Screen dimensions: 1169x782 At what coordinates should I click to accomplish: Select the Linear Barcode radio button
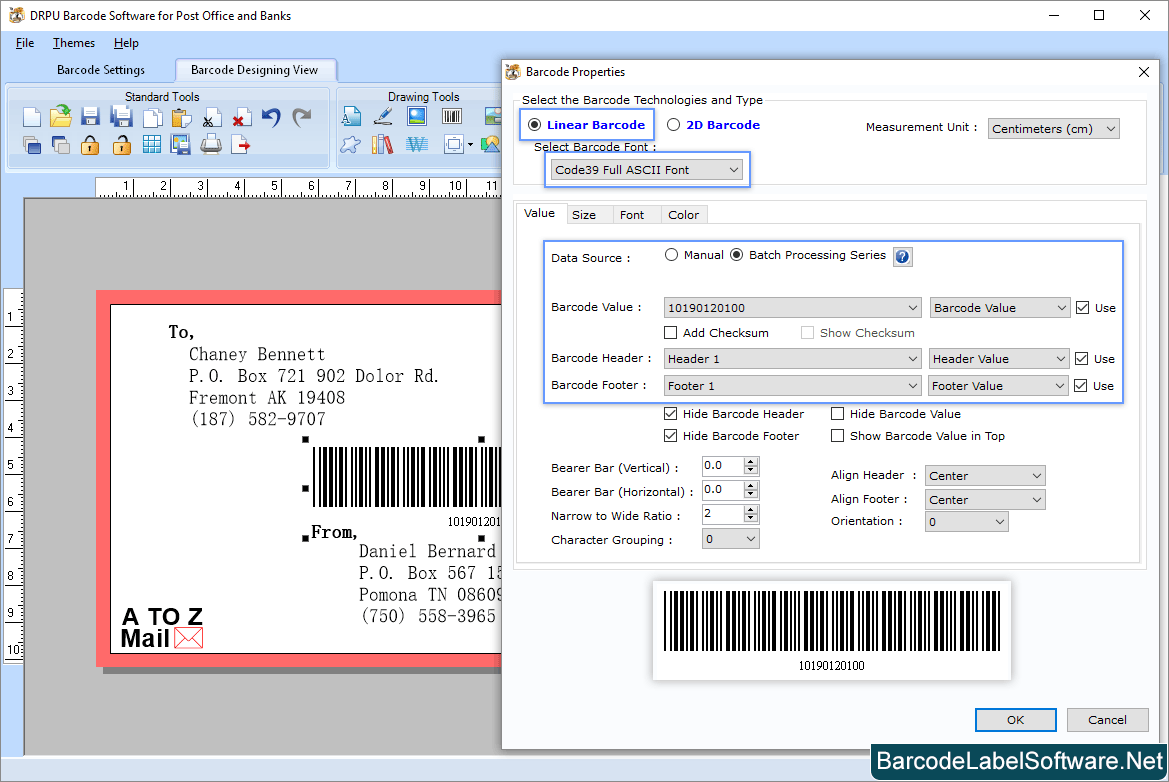click(x=536, y=124)
